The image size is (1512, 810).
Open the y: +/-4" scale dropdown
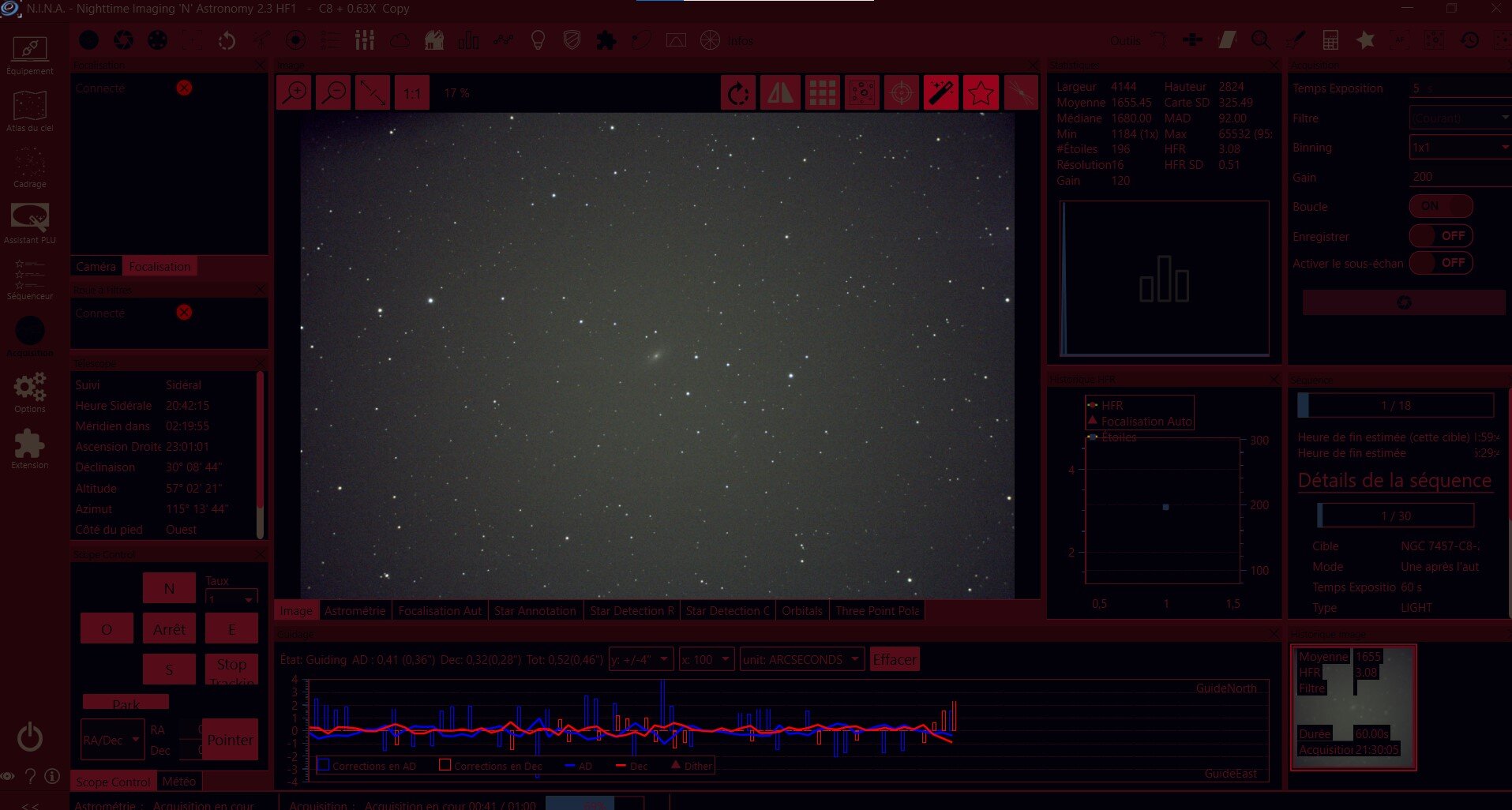coord(640,659)
